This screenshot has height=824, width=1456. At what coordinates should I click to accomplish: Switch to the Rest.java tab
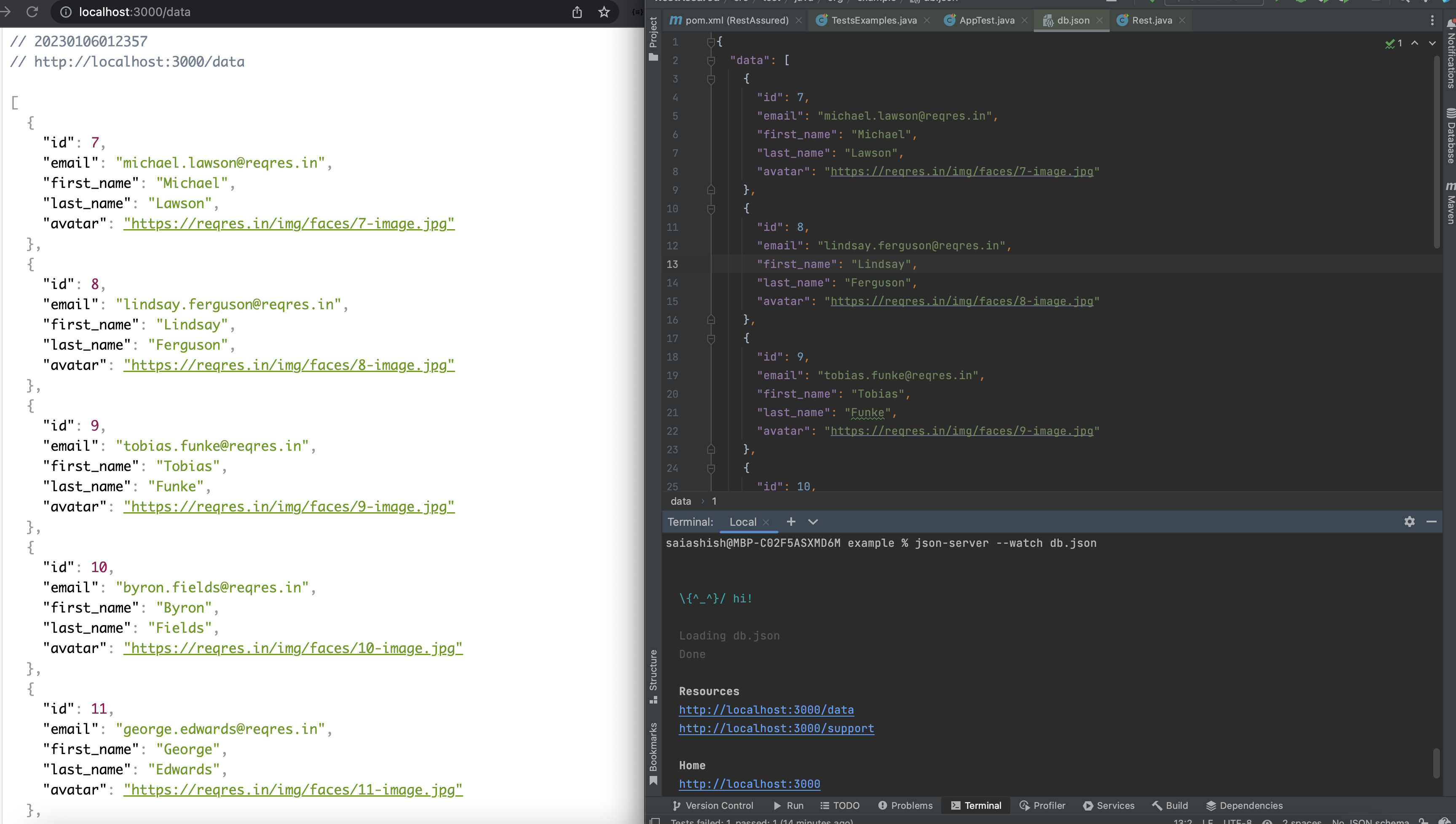click(1151, 20)
